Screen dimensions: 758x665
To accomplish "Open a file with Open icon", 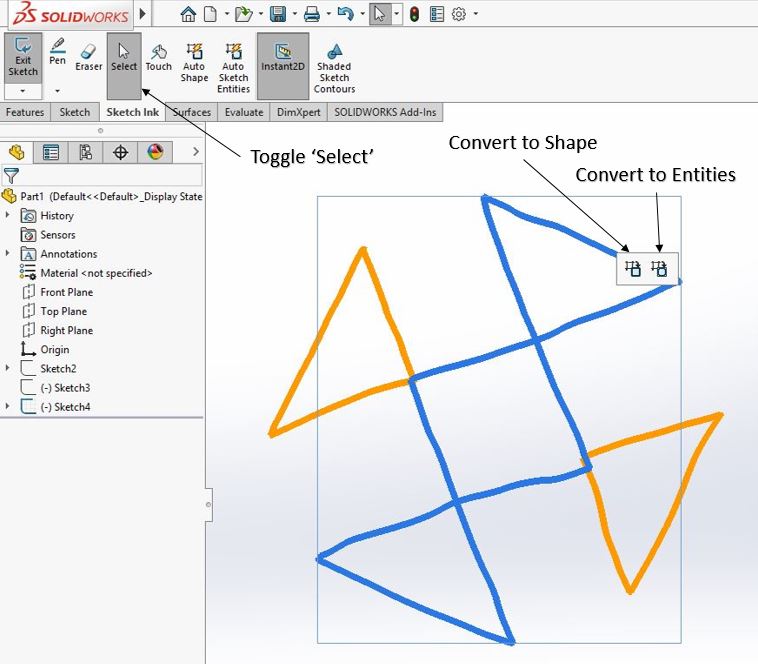I will pyautogui.click(x=244, y=14).
